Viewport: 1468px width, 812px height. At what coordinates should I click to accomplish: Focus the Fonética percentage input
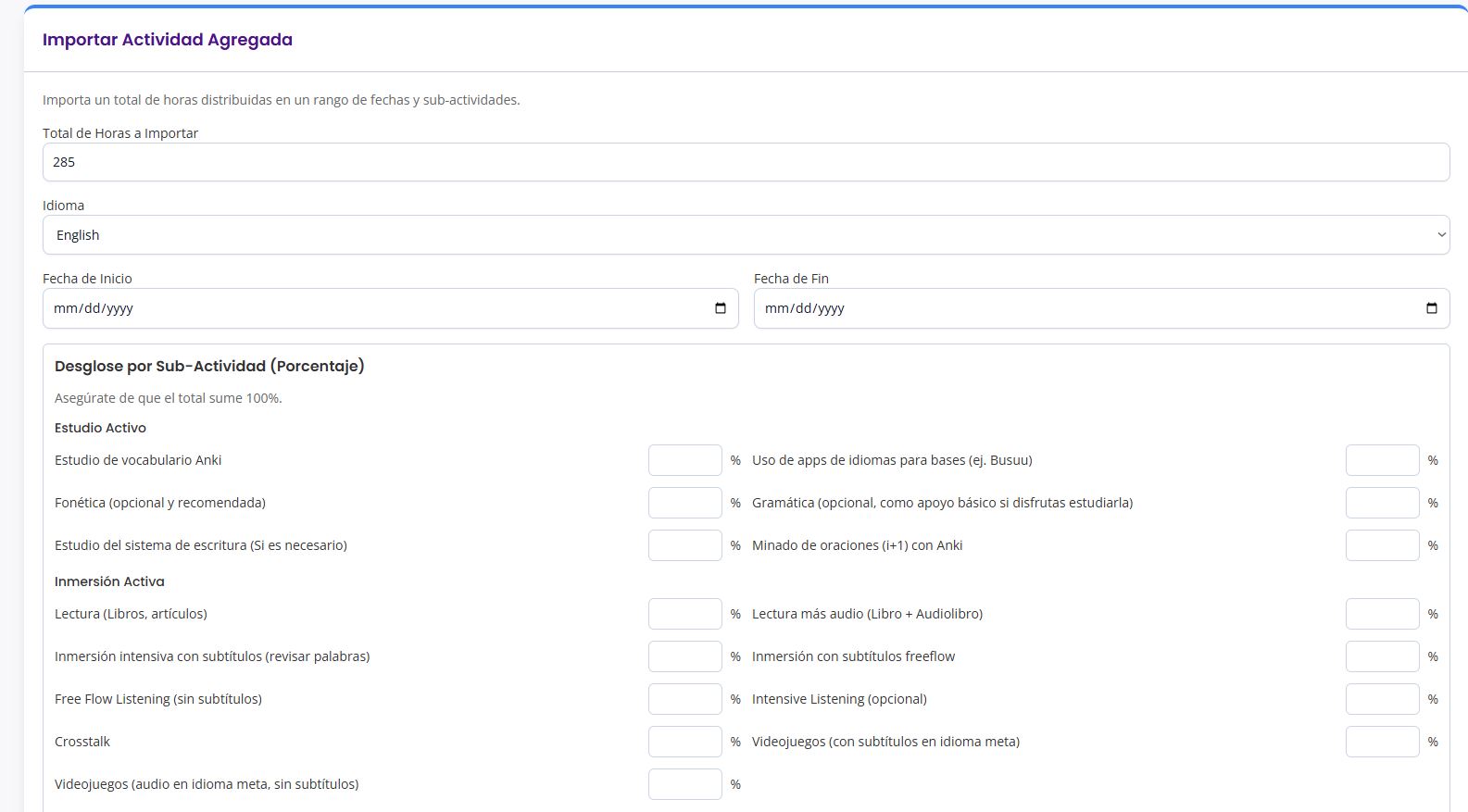pos(684,503)
